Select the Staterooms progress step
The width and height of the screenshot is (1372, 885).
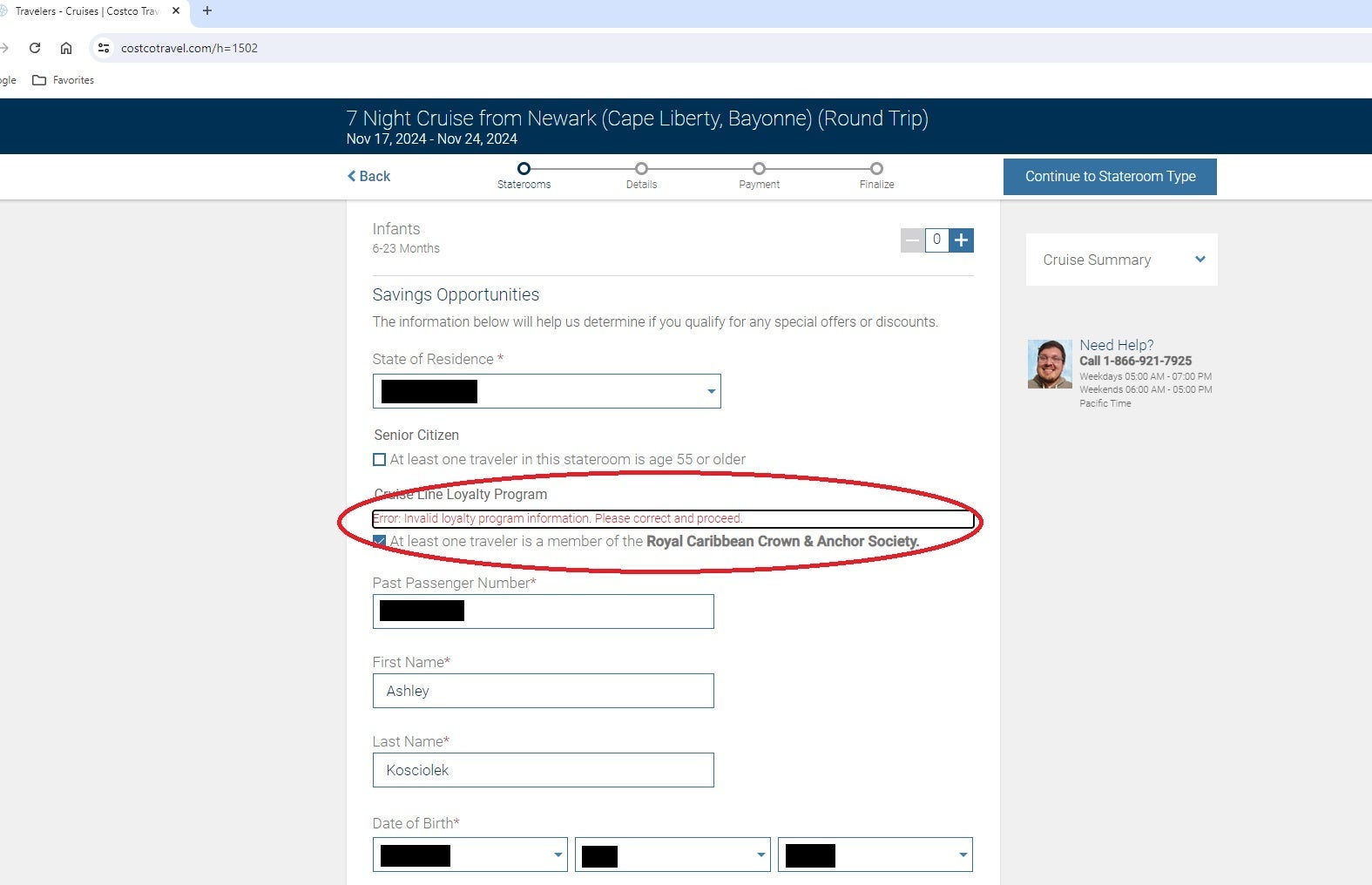(x=524, y=175)
